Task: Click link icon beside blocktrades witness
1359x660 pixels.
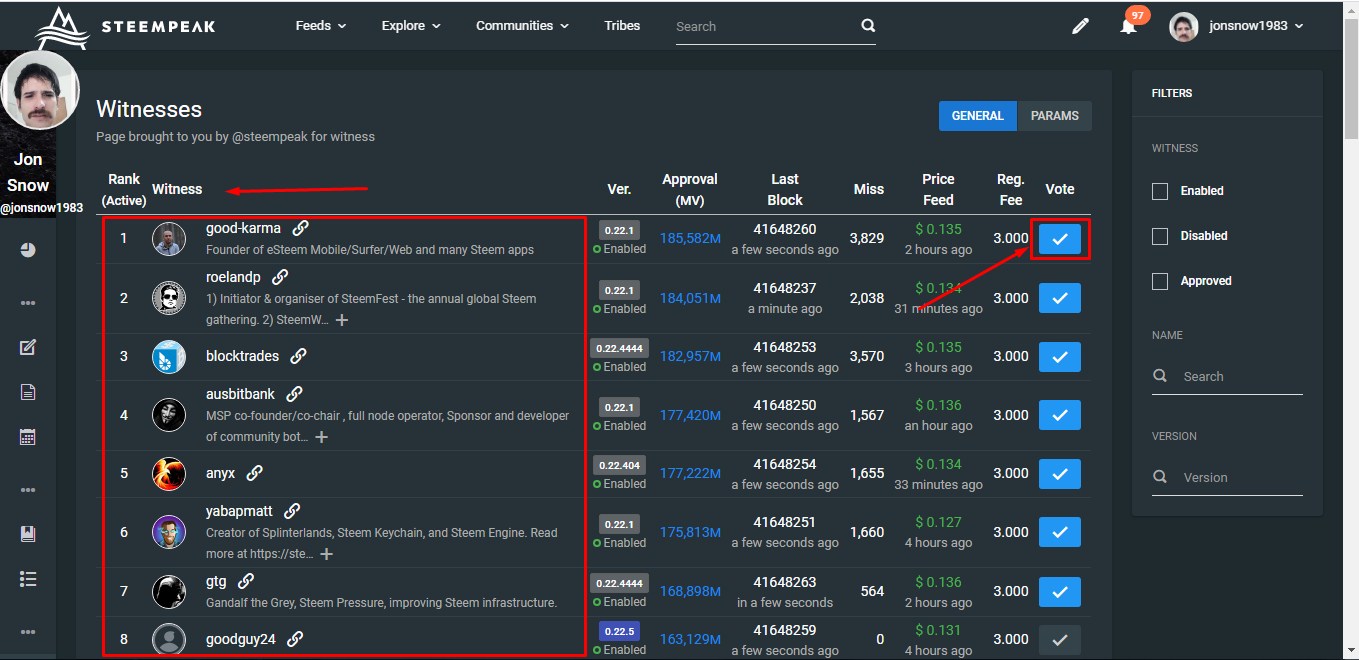Action: point(298,356)
